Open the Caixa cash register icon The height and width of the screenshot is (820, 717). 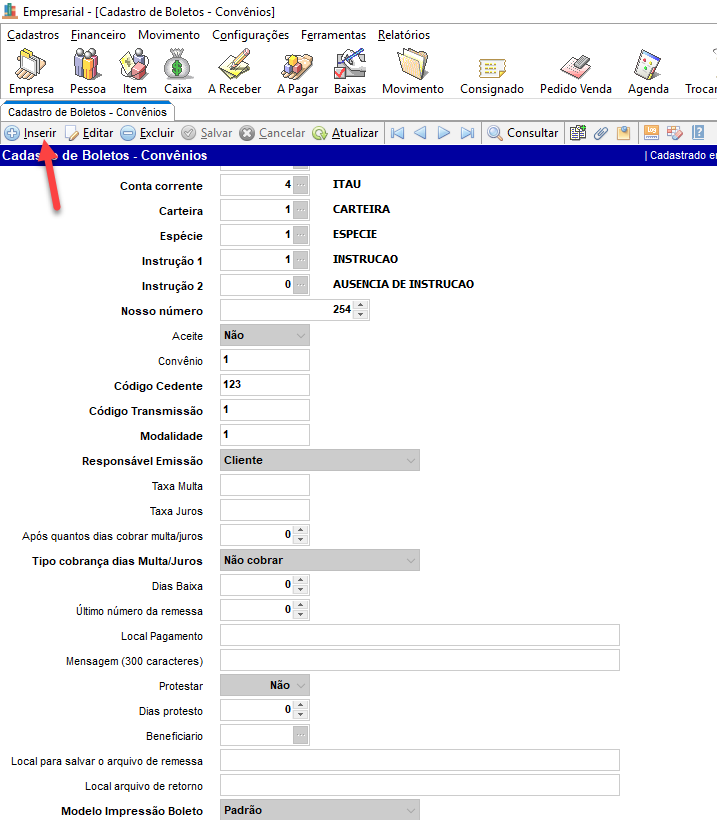click(178, 72)
